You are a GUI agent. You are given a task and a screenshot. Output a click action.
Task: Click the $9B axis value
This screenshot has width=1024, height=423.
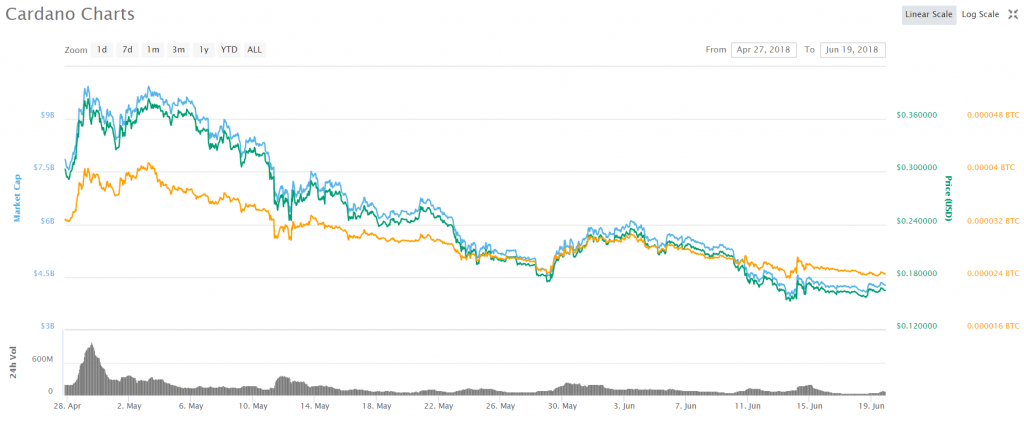point(48,116)
